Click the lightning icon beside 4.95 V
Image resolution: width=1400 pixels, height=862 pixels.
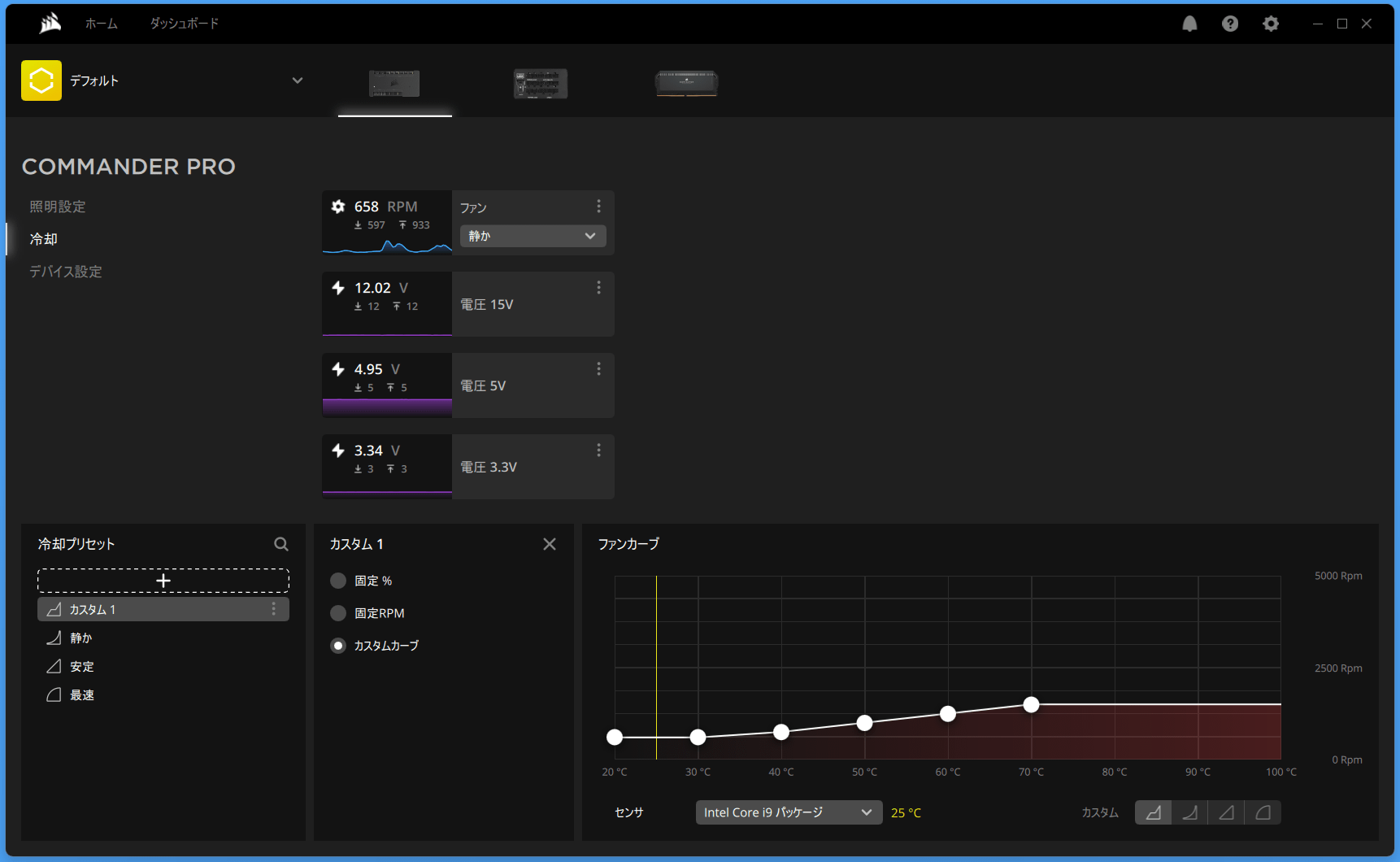click(338, 369)
